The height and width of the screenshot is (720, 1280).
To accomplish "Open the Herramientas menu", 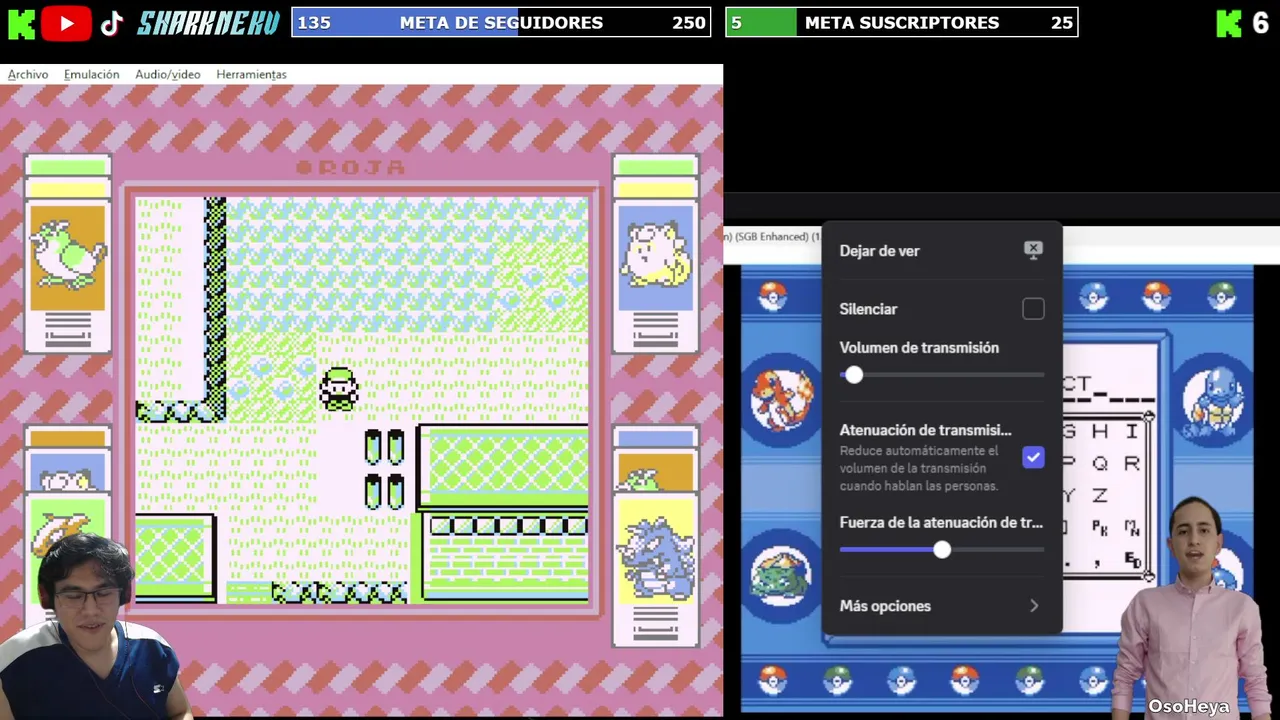I will (251, 74).
